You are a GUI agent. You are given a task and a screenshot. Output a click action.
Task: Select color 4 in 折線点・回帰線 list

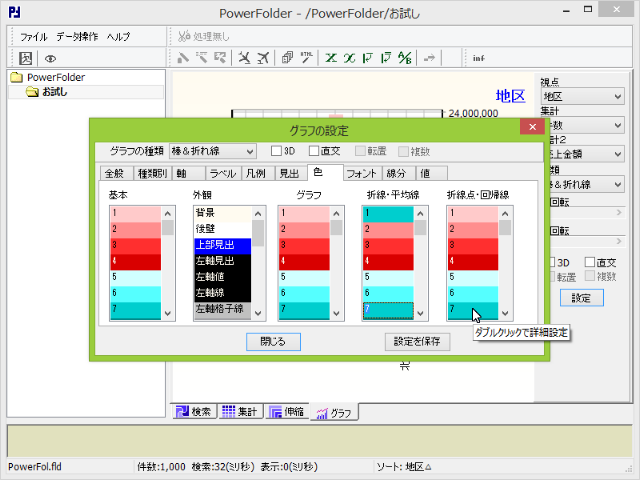tap(473, 262)
